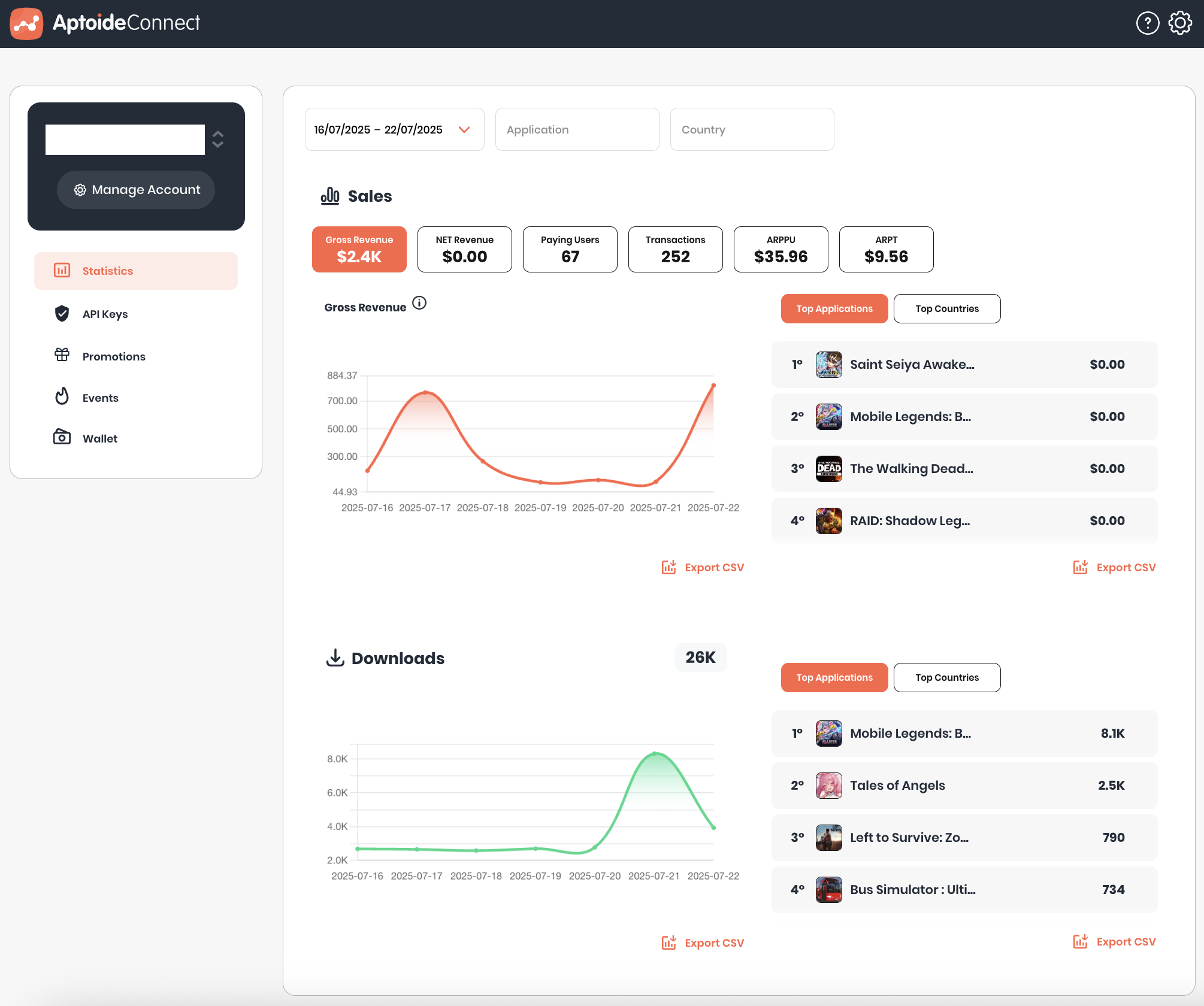Open settings gear in top bar
1204x1006 pixels.
[1180, 24]
